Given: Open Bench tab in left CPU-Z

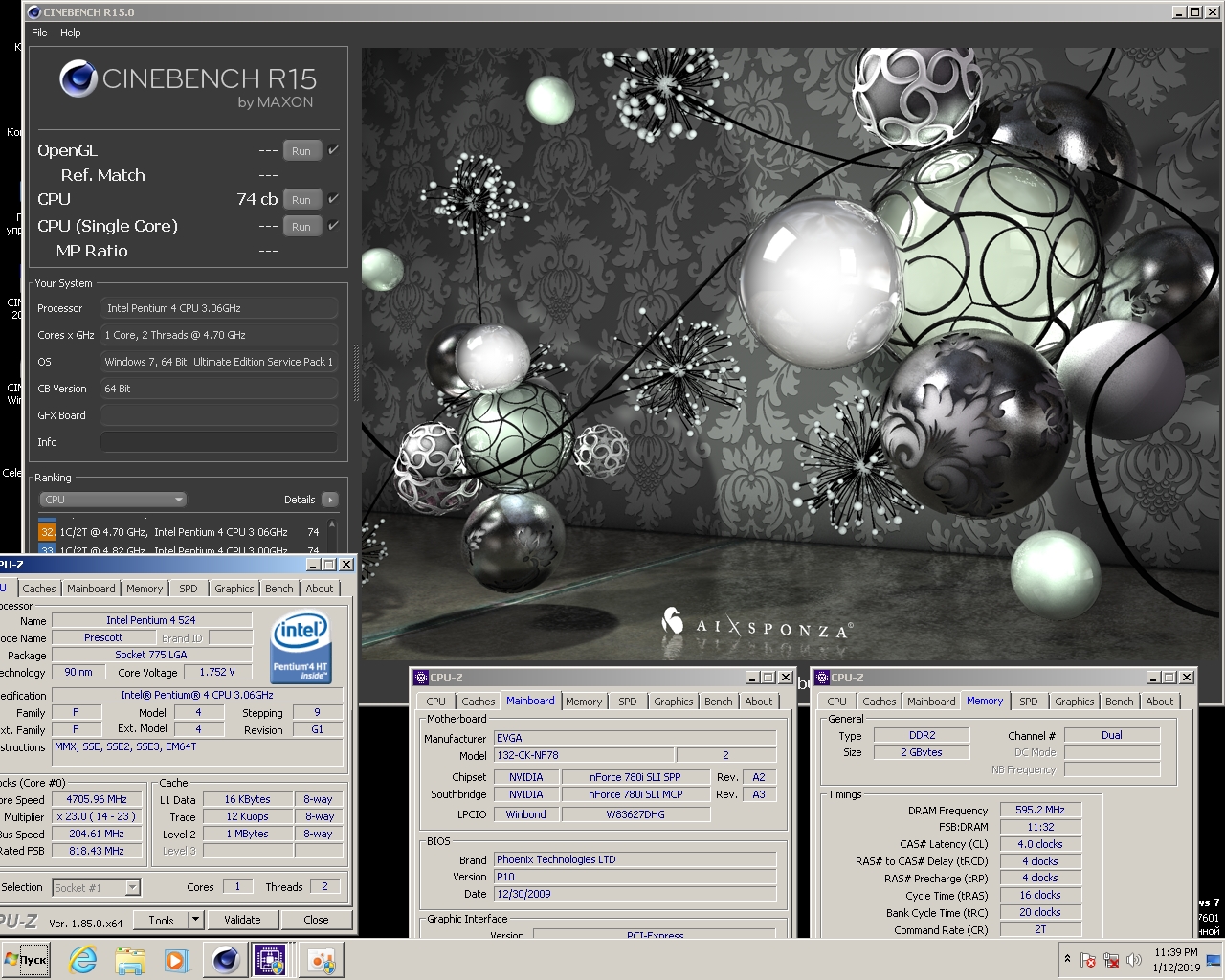Looking at the screenshot, I should pos(279,589).
